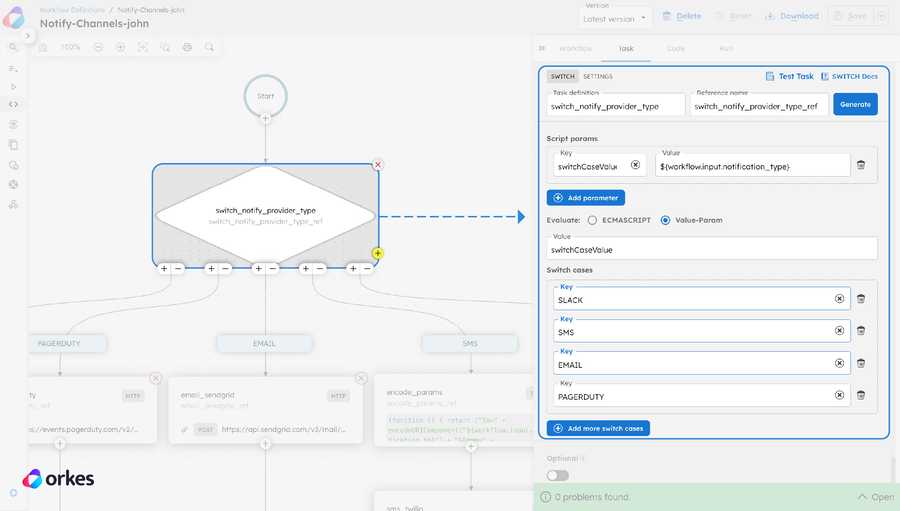This screenshot has height=511, width=900.
Task: Click the Workflow Definitions breadcrumb
Action: (x=72, y=10)
